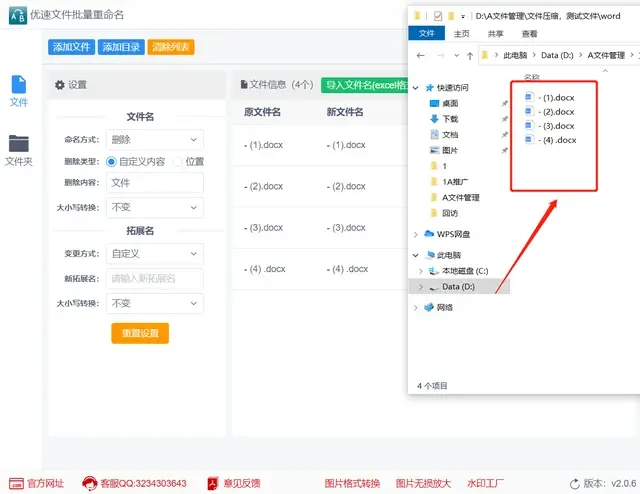Click A文件管理 in address breadcrumb

[x=606, y=55]
